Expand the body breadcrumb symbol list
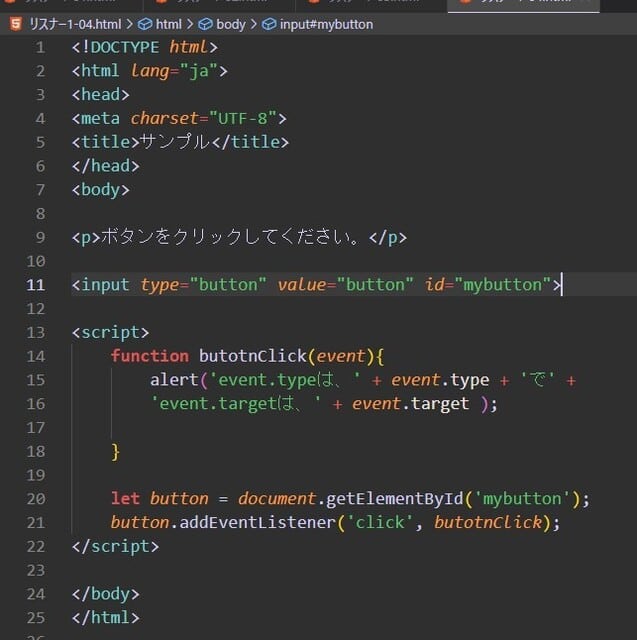Viewport: 637px width, 640px height. click(x=231, y=24)
